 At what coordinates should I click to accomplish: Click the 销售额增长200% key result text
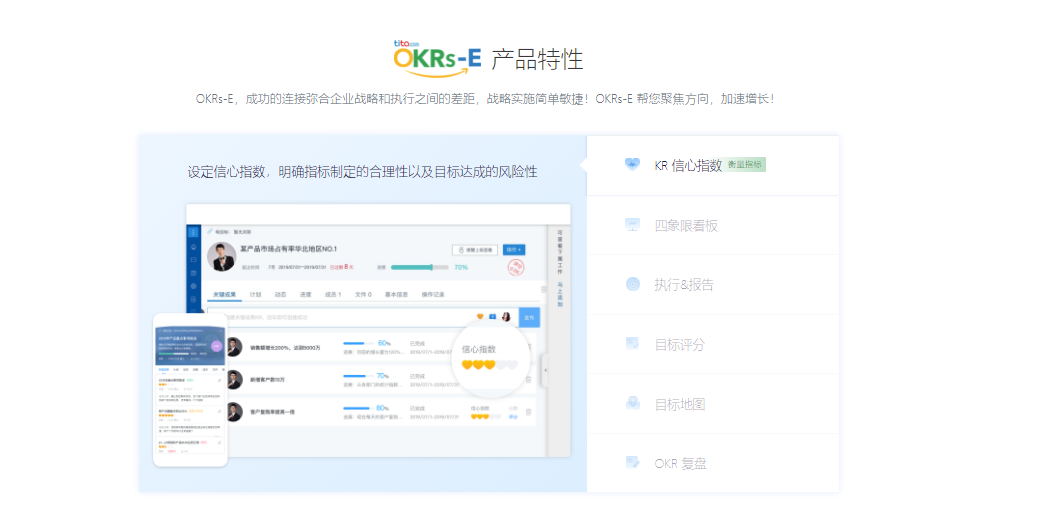pyautogui.click(x=285, y=348)
